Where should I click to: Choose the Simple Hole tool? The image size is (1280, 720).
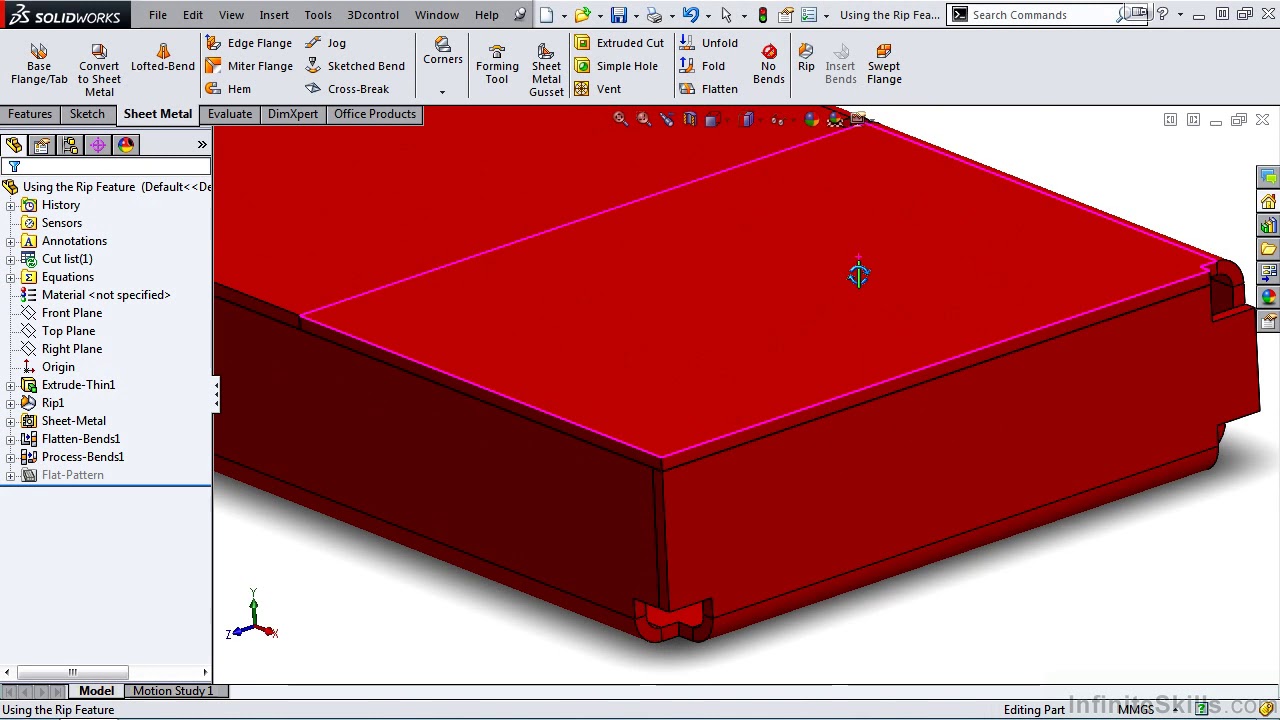click(x=616, y=66)
